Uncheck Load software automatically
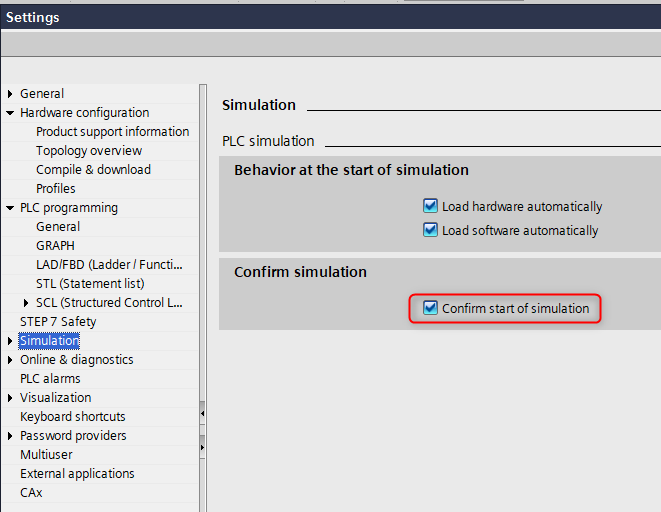 point(431,230)
